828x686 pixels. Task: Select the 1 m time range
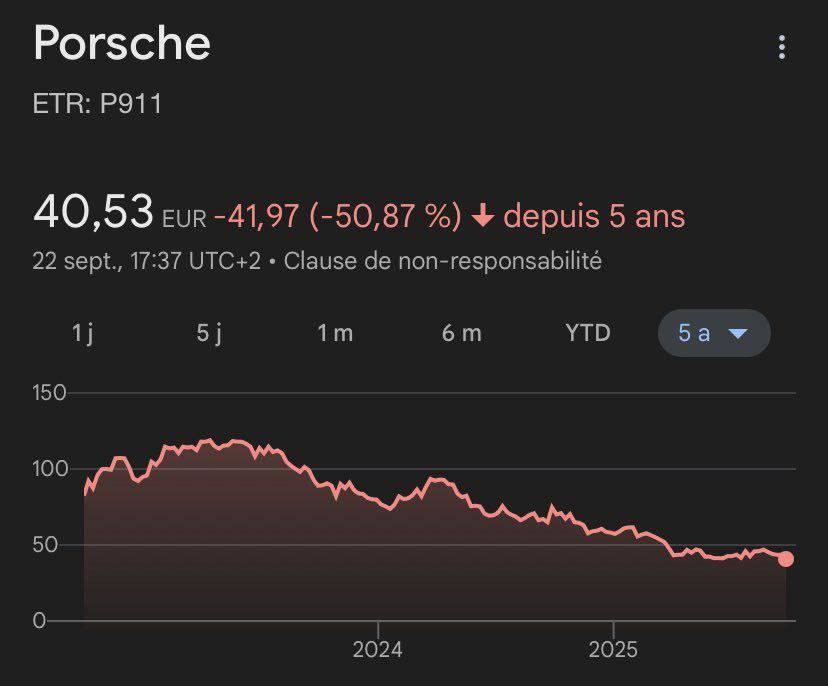(x=336, y=334)
